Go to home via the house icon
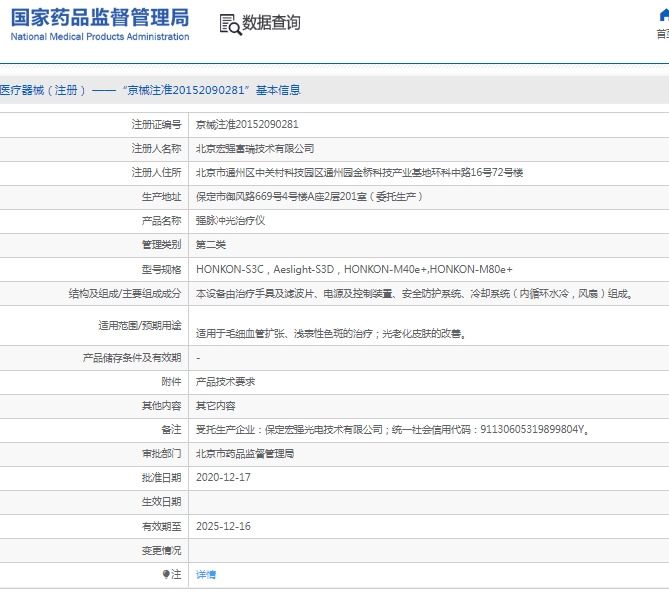Image resolution: width=669 pixels, height=595 pixels. click(664, 16)
